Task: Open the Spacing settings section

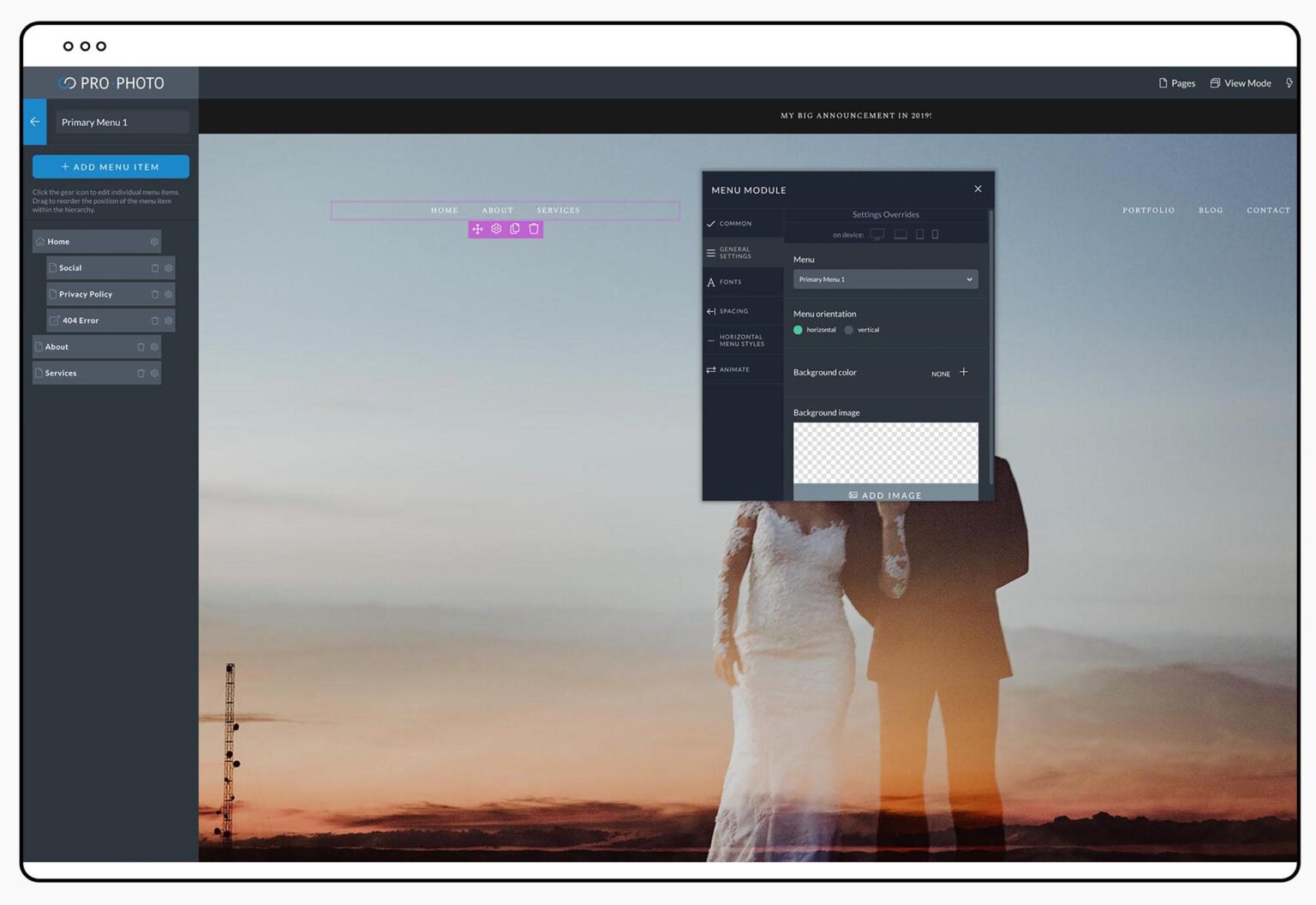Action: (733, 311)
